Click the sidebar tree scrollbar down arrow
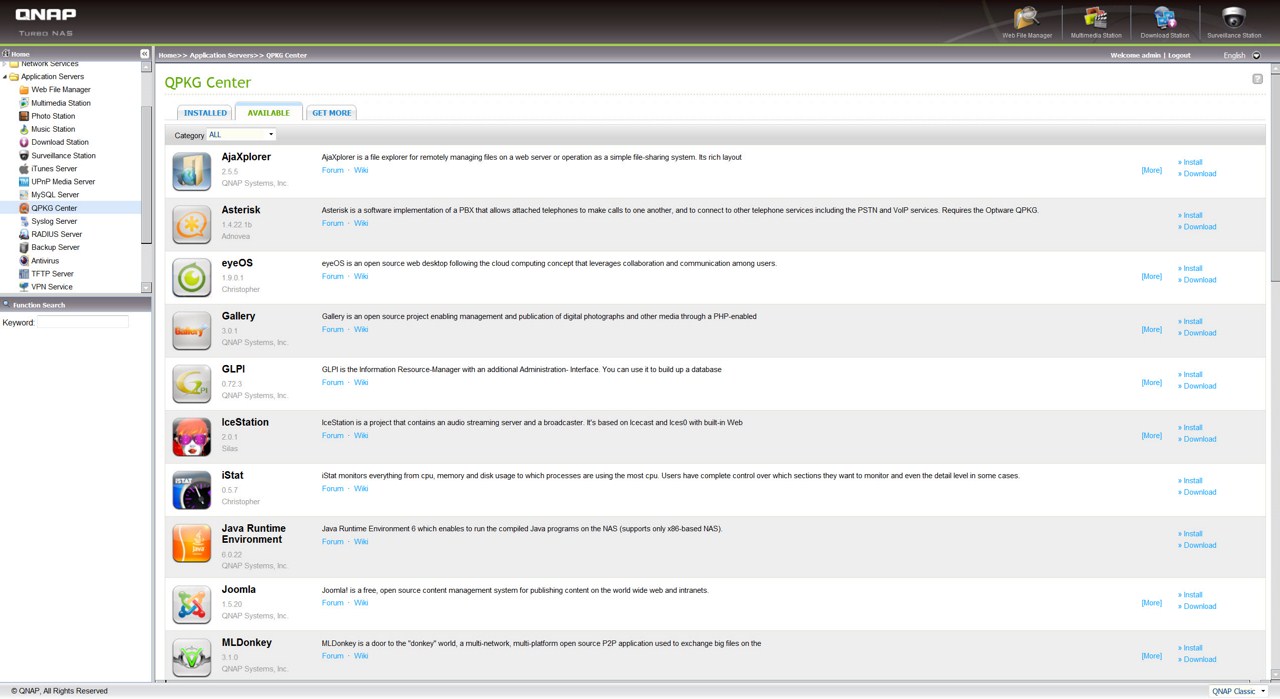This screenshot has height=699, width=1280. pyautogui.click(x=146, y=288)
